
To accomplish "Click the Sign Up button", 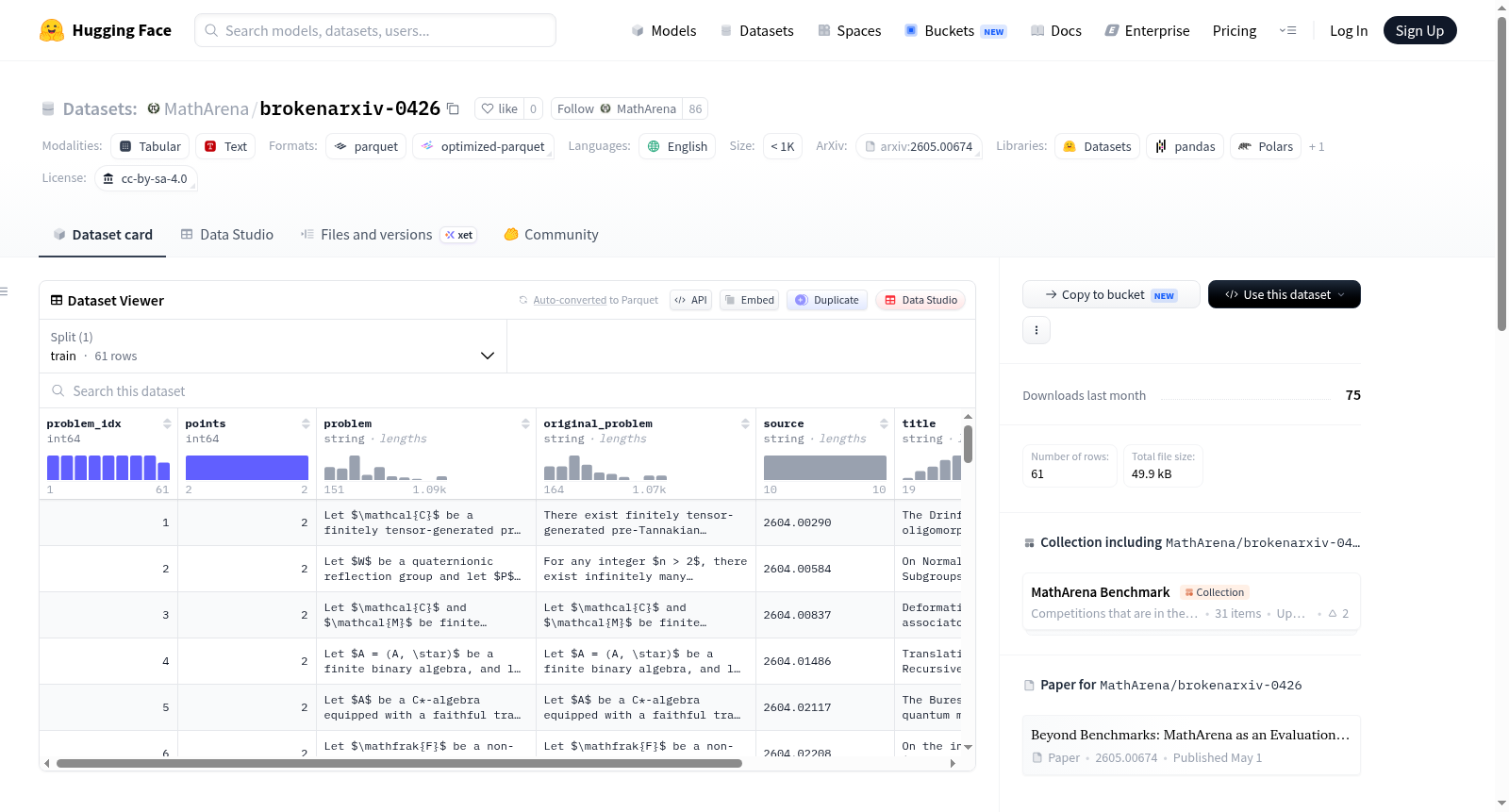I will click(1419, 30).
